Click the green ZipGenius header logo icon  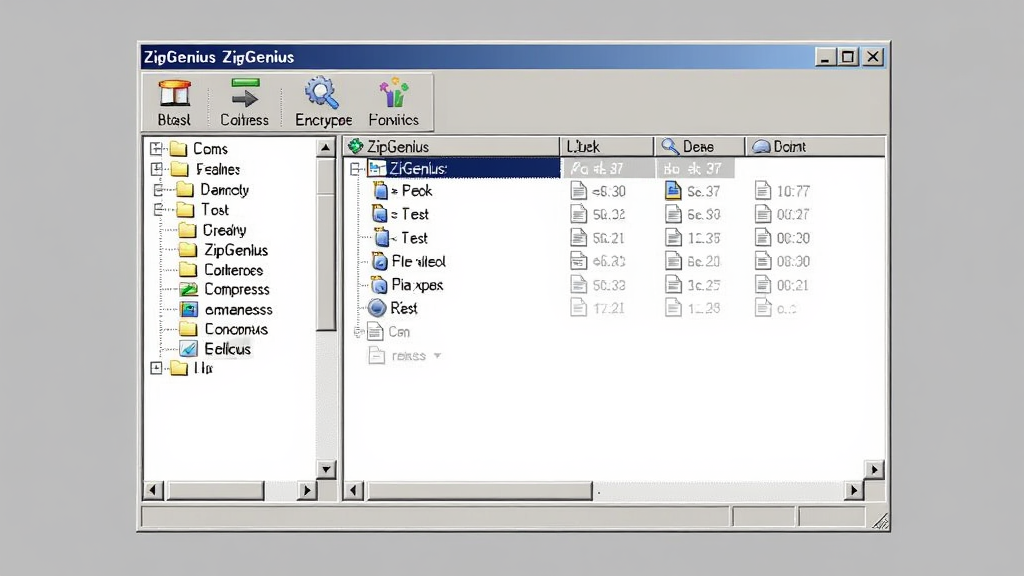click(x=355, y=146)
